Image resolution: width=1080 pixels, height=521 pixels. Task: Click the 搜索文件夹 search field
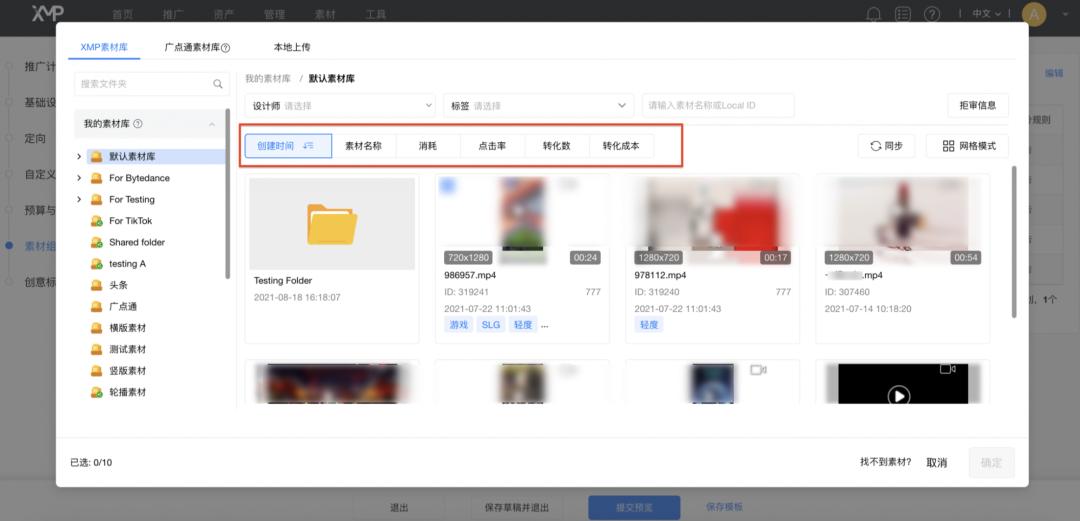[x=152, y=84]
